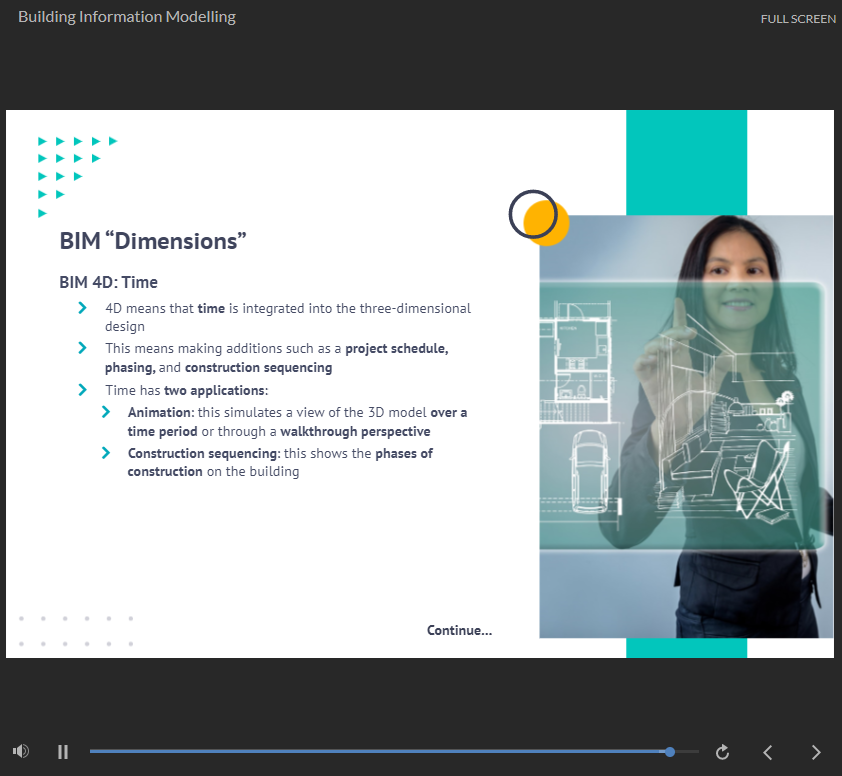Click the BIM "Dimensions" heading

click(x=153, y=241)
